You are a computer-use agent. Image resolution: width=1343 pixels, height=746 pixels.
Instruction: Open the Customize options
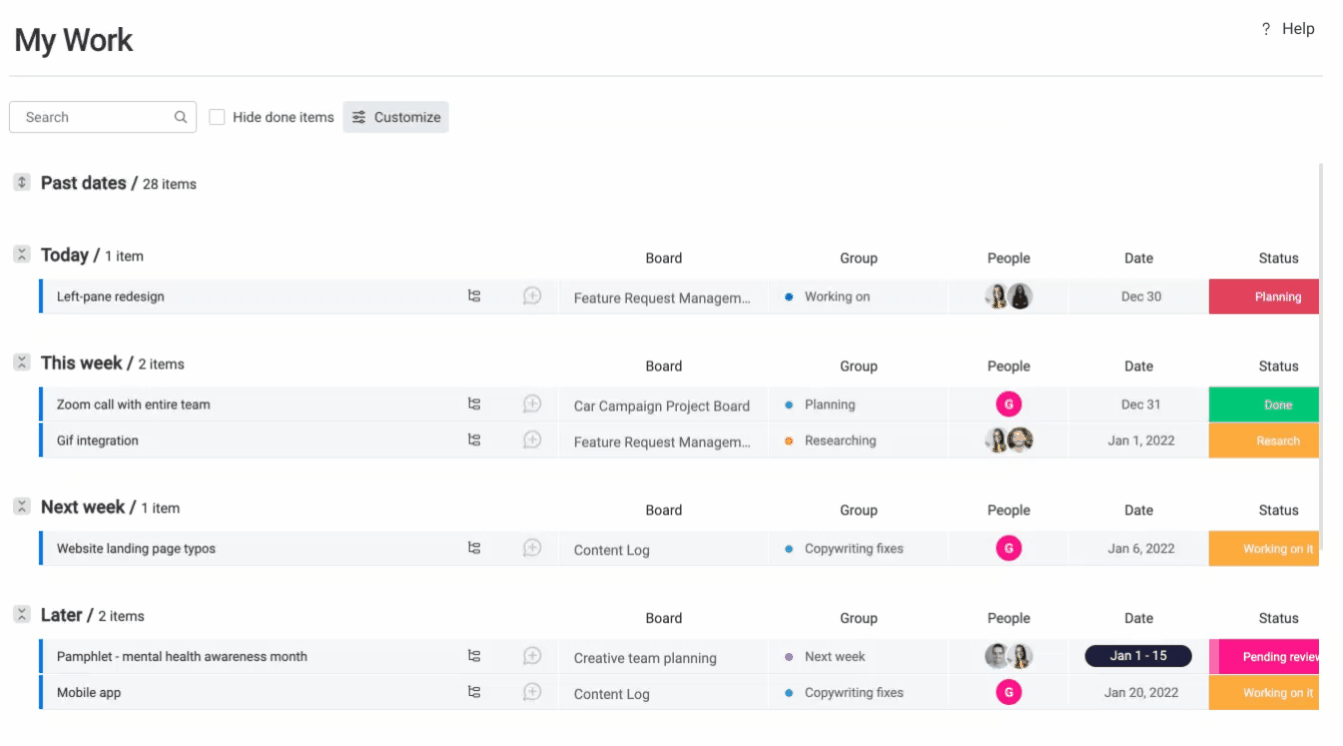pos(396,117)
